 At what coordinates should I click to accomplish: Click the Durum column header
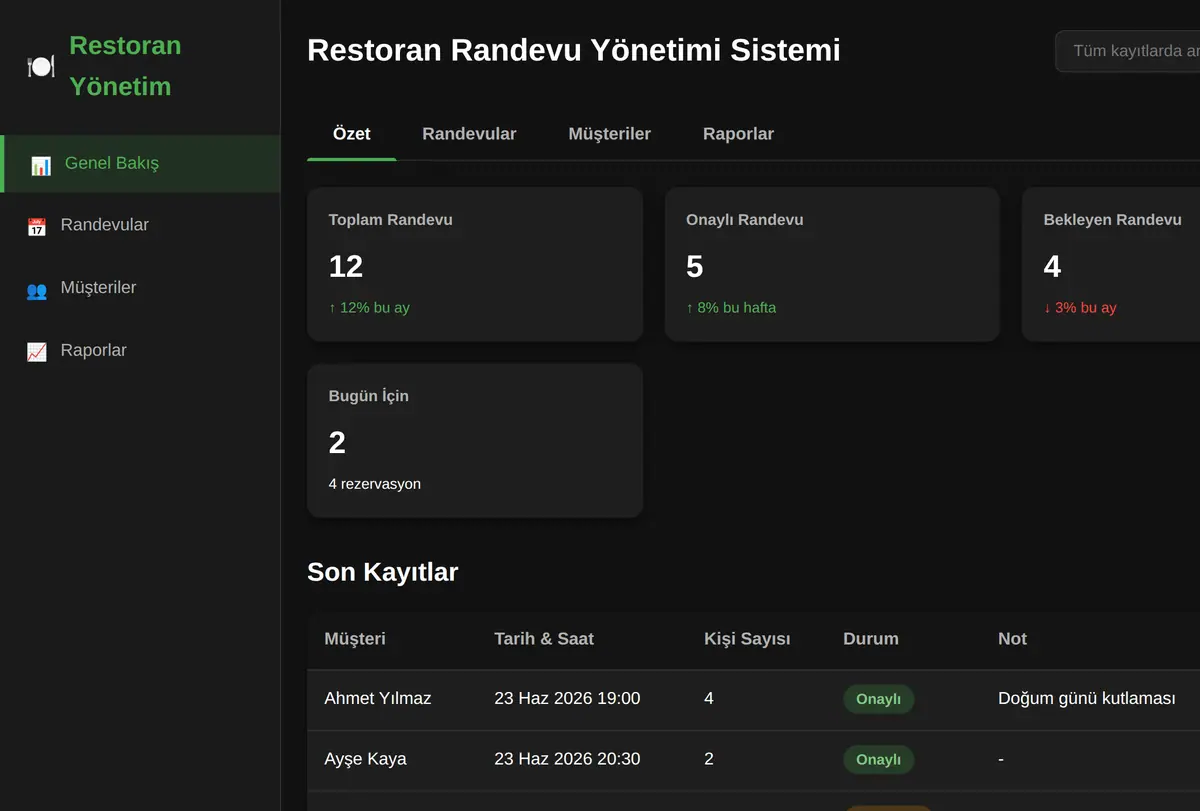(x=871, y=639)
